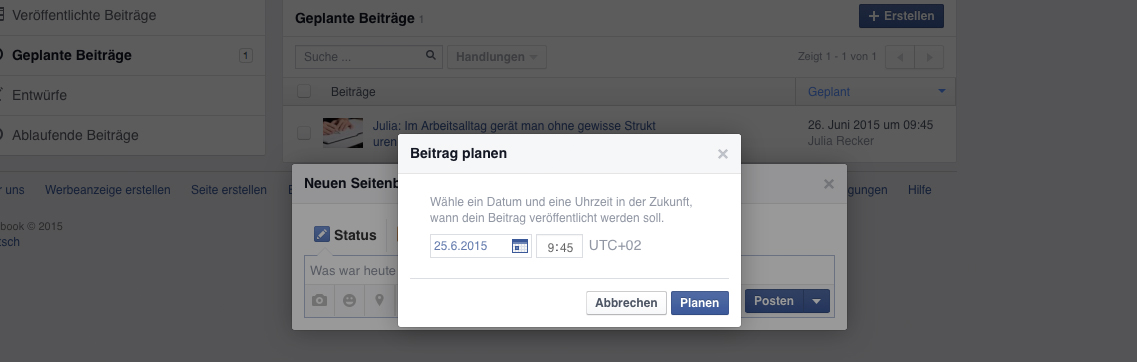The width and height of the screenshot is (1137, 362).
Task: Toggle the select-all Beiträge checkbox
Action: (304, 91)
